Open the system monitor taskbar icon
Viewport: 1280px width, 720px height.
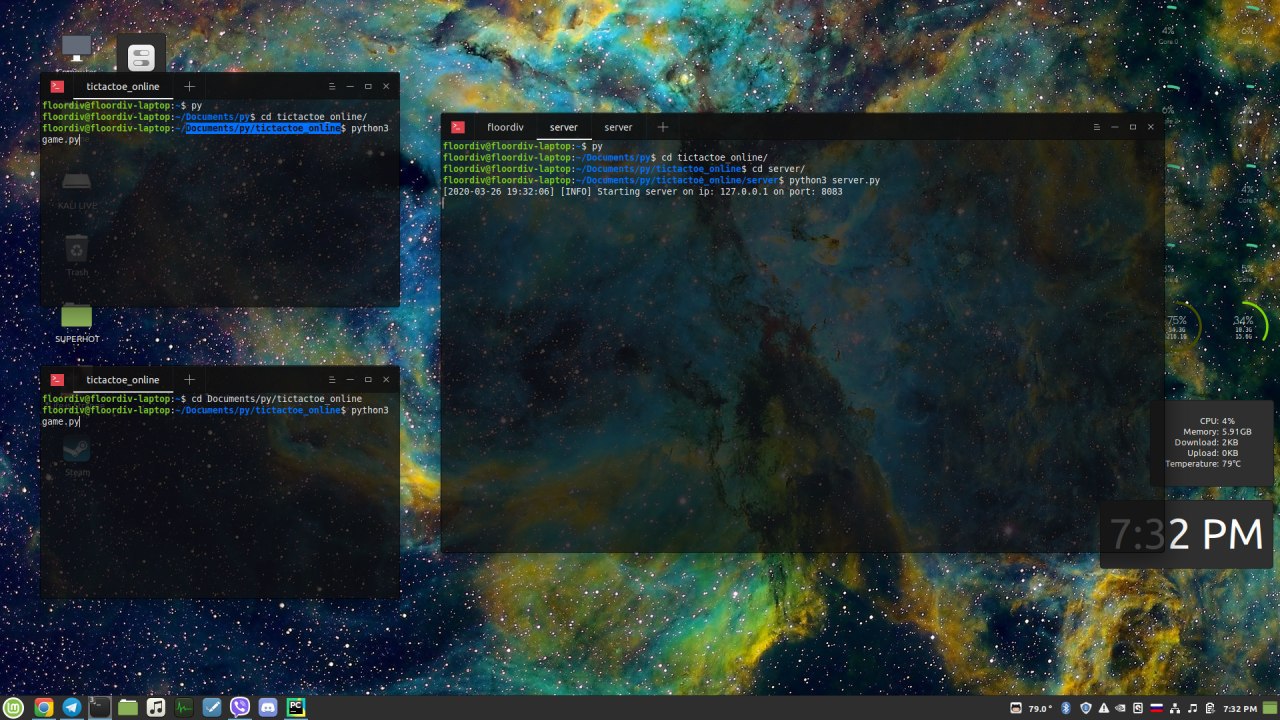(x=184, y=707)
